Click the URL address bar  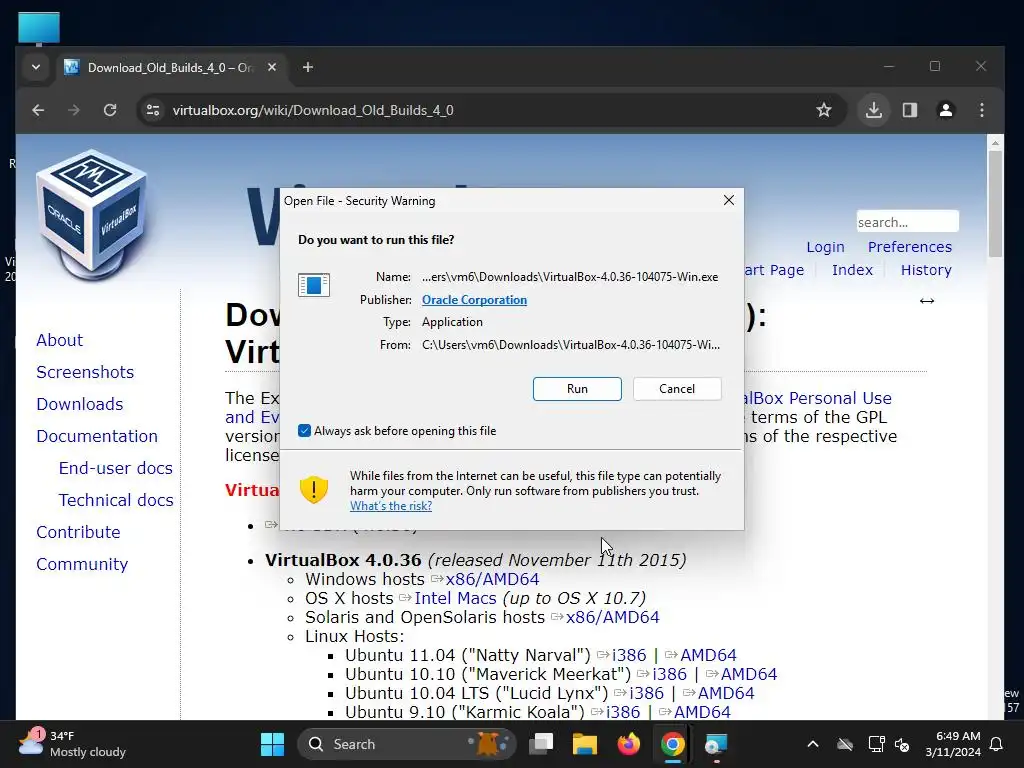click(490, 110)
